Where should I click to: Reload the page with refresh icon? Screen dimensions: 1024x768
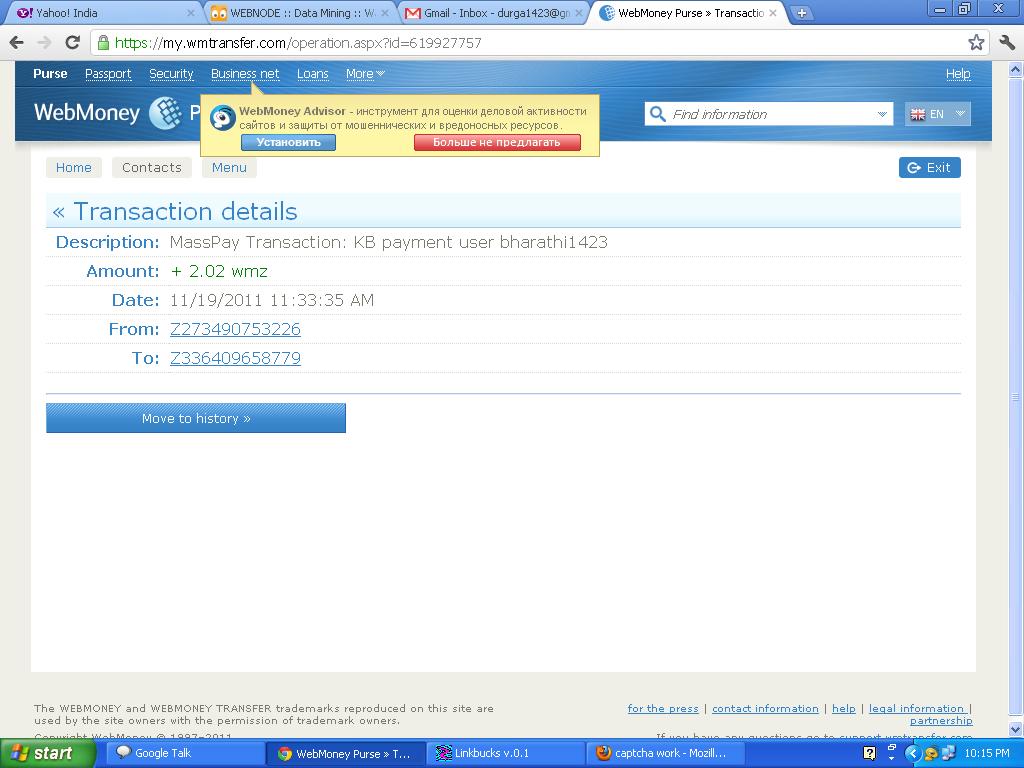click(72, 43)
